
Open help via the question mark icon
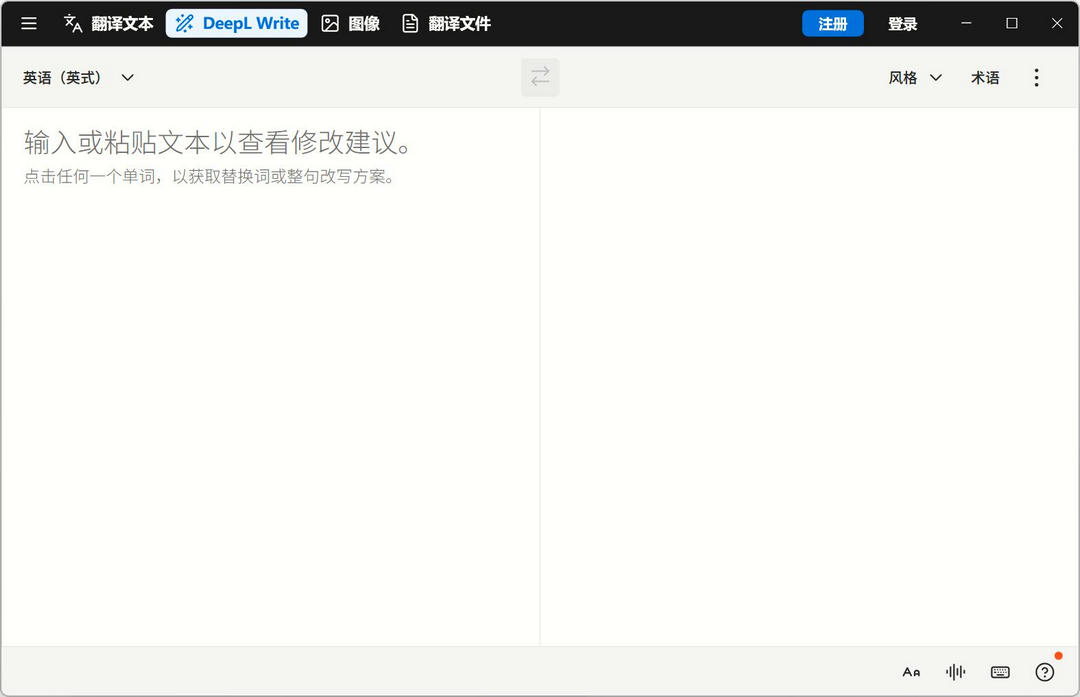pyautogui.click(x=1045, y=672)
